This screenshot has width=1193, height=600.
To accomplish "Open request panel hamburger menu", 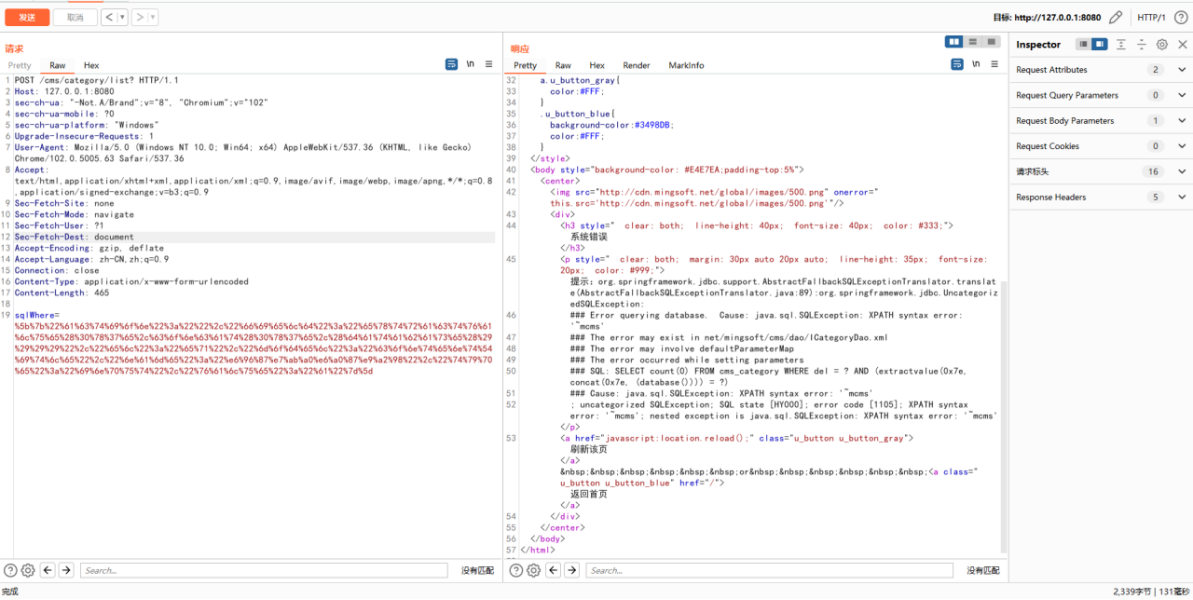I will point(489,65).
